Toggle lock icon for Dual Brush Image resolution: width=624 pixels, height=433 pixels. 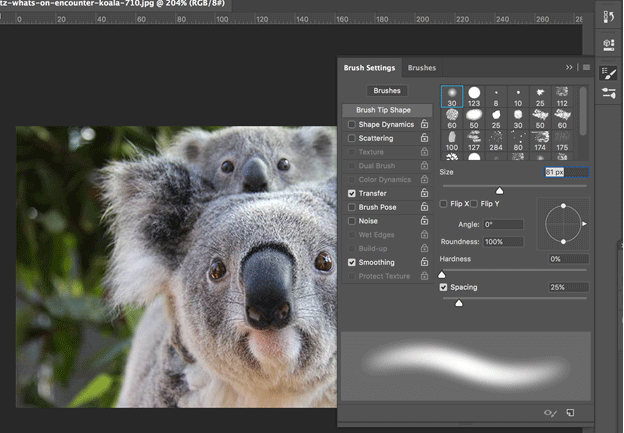pyautogui.click(x=425, y=166)
